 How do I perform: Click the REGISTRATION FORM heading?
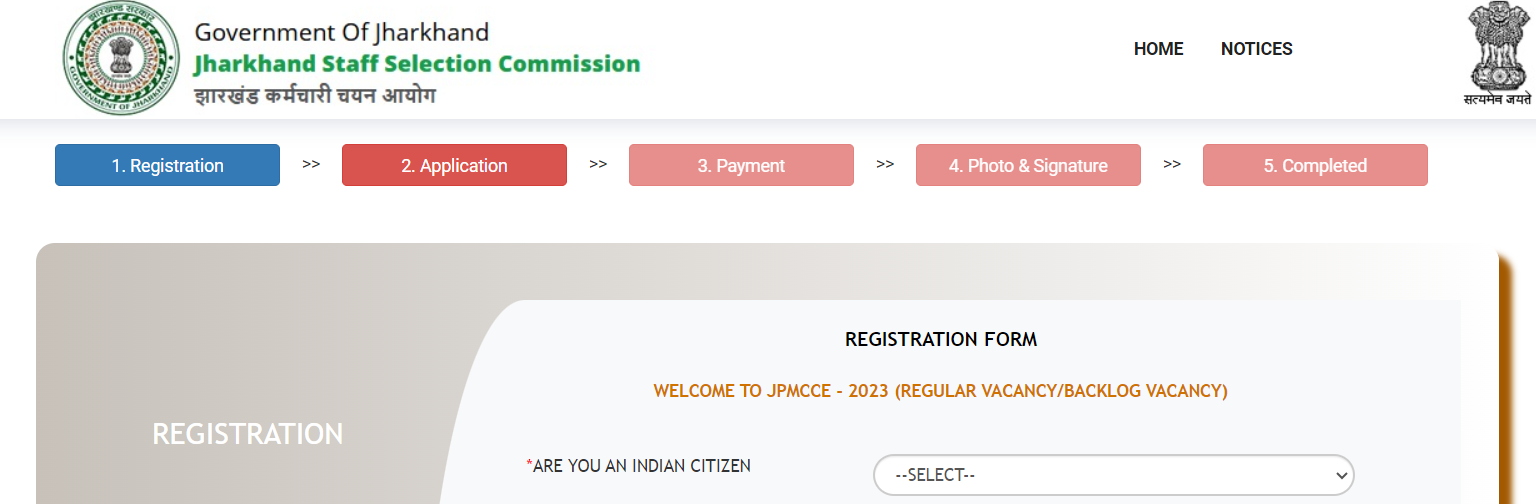tap(941, 339)
